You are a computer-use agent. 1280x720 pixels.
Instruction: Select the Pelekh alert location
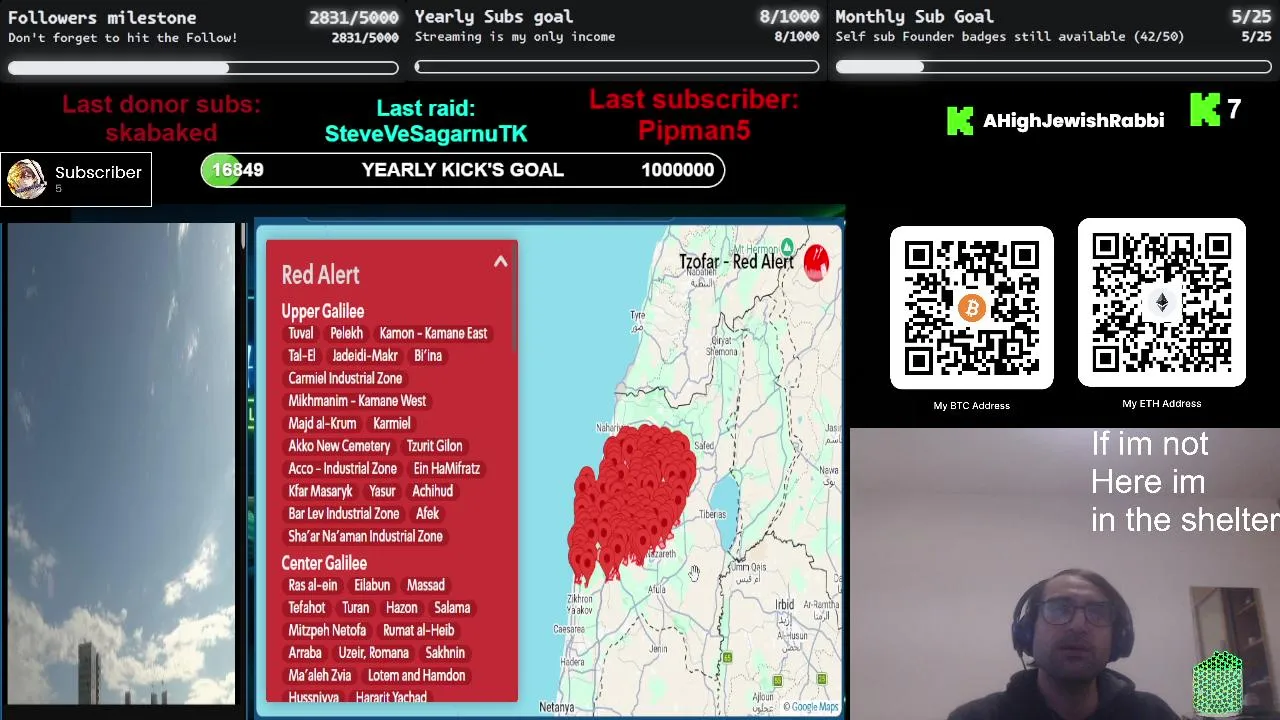click(x=346, y=333)
